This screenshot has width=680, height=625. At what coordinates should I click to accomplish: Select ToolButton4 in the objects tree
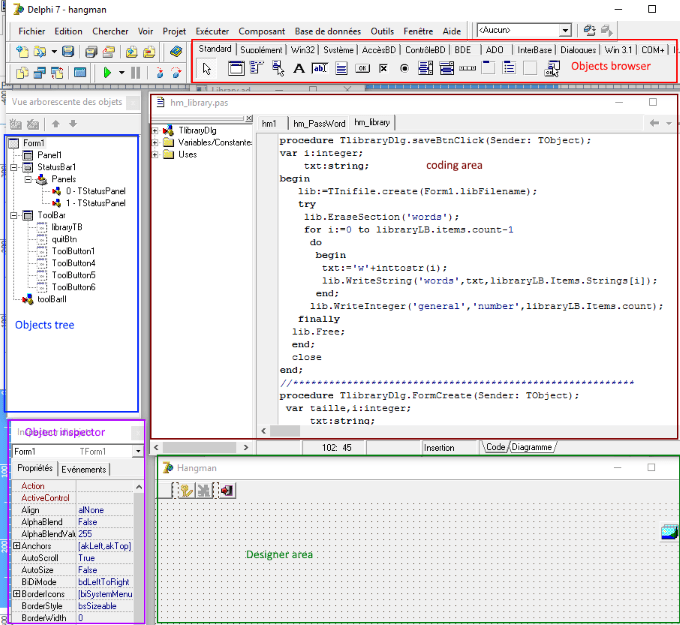pos(73,263)
